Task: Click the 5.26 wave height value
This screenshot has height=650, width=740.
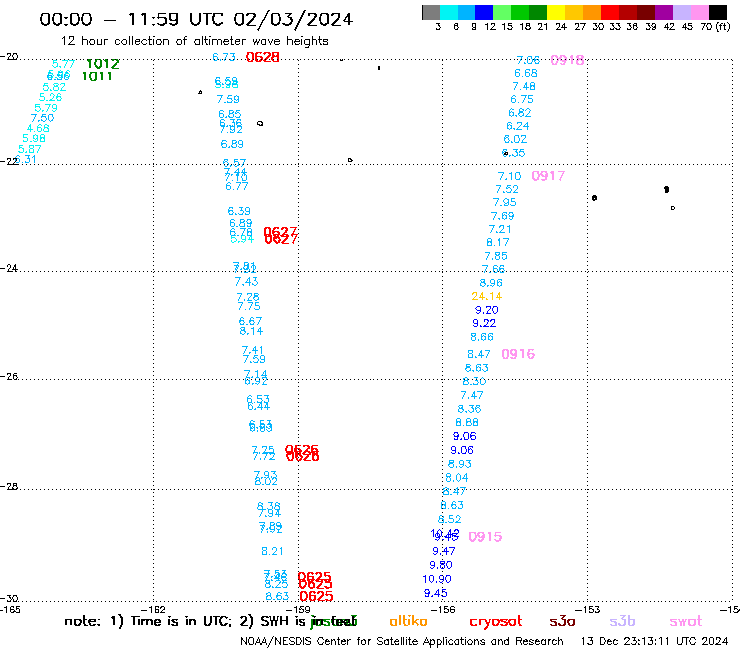Action: point(50,97)
